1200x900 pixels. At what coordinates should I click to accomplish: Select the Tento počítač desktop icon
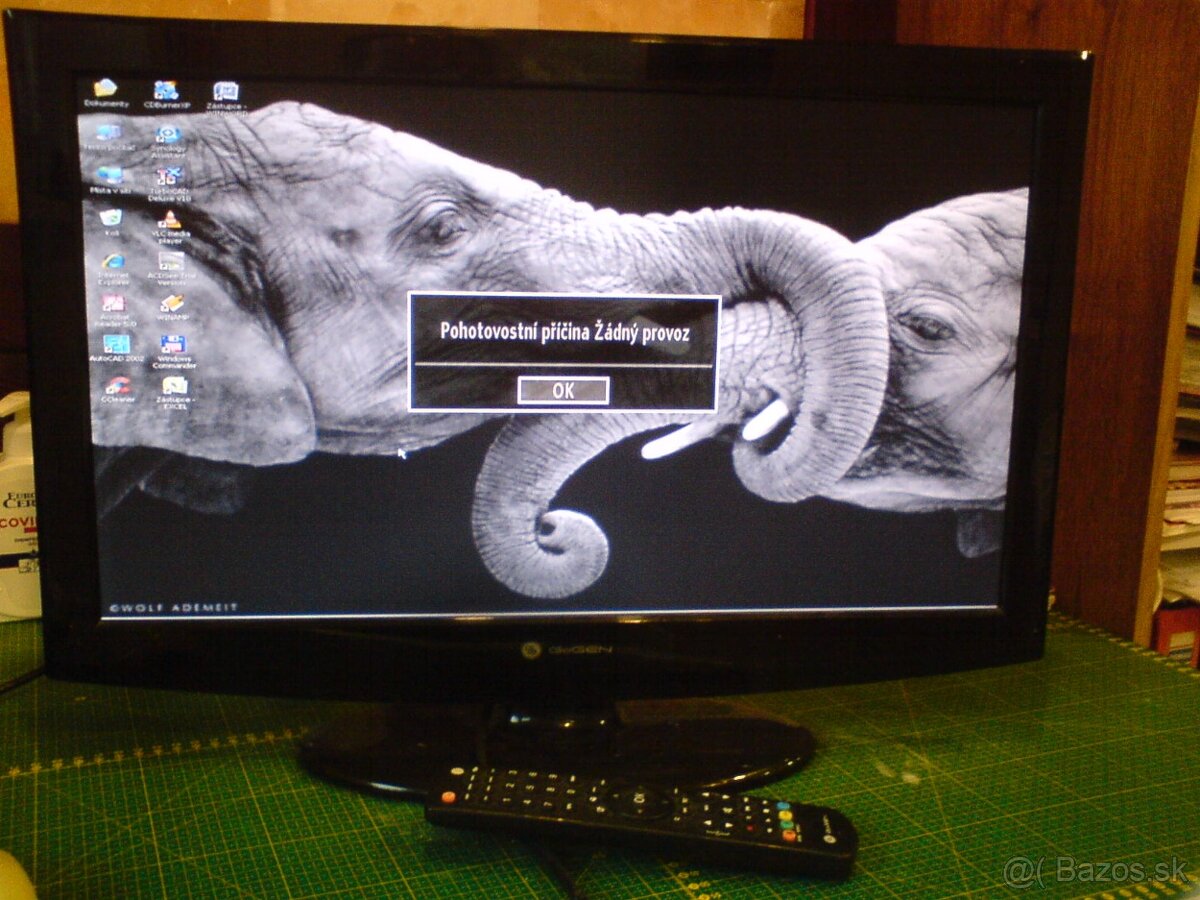tap(109, 137)
